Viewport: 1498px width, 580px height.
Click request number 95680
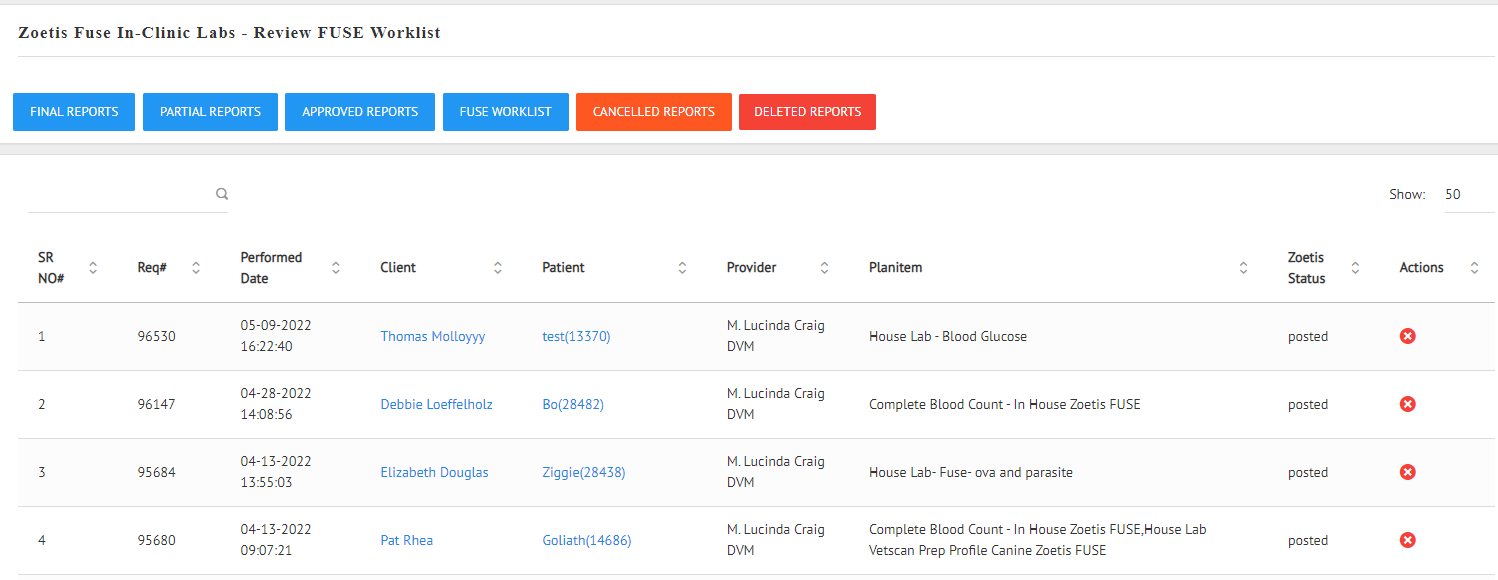[x=156, y=540]
